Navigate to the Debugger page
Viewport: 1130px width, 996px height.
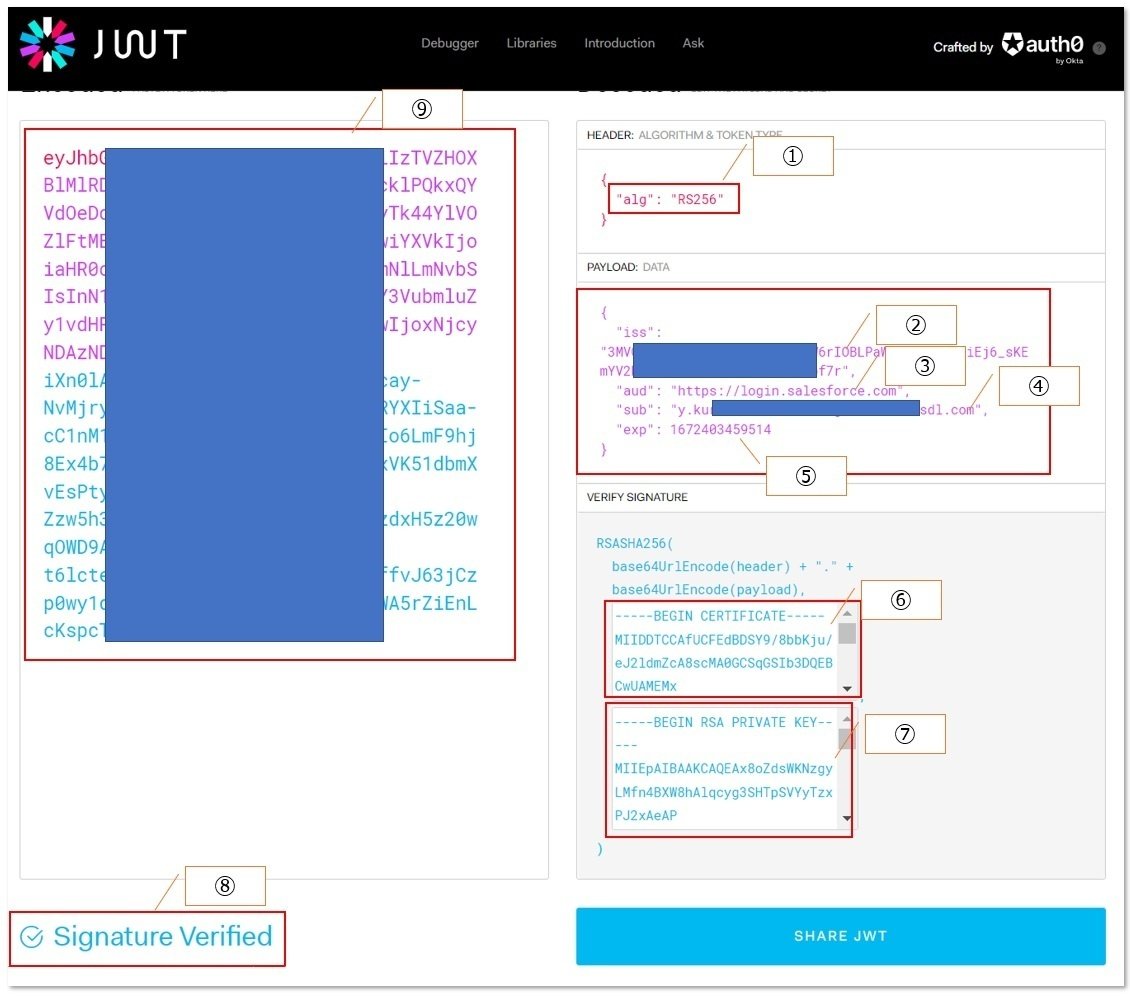(x=449, y=43)
